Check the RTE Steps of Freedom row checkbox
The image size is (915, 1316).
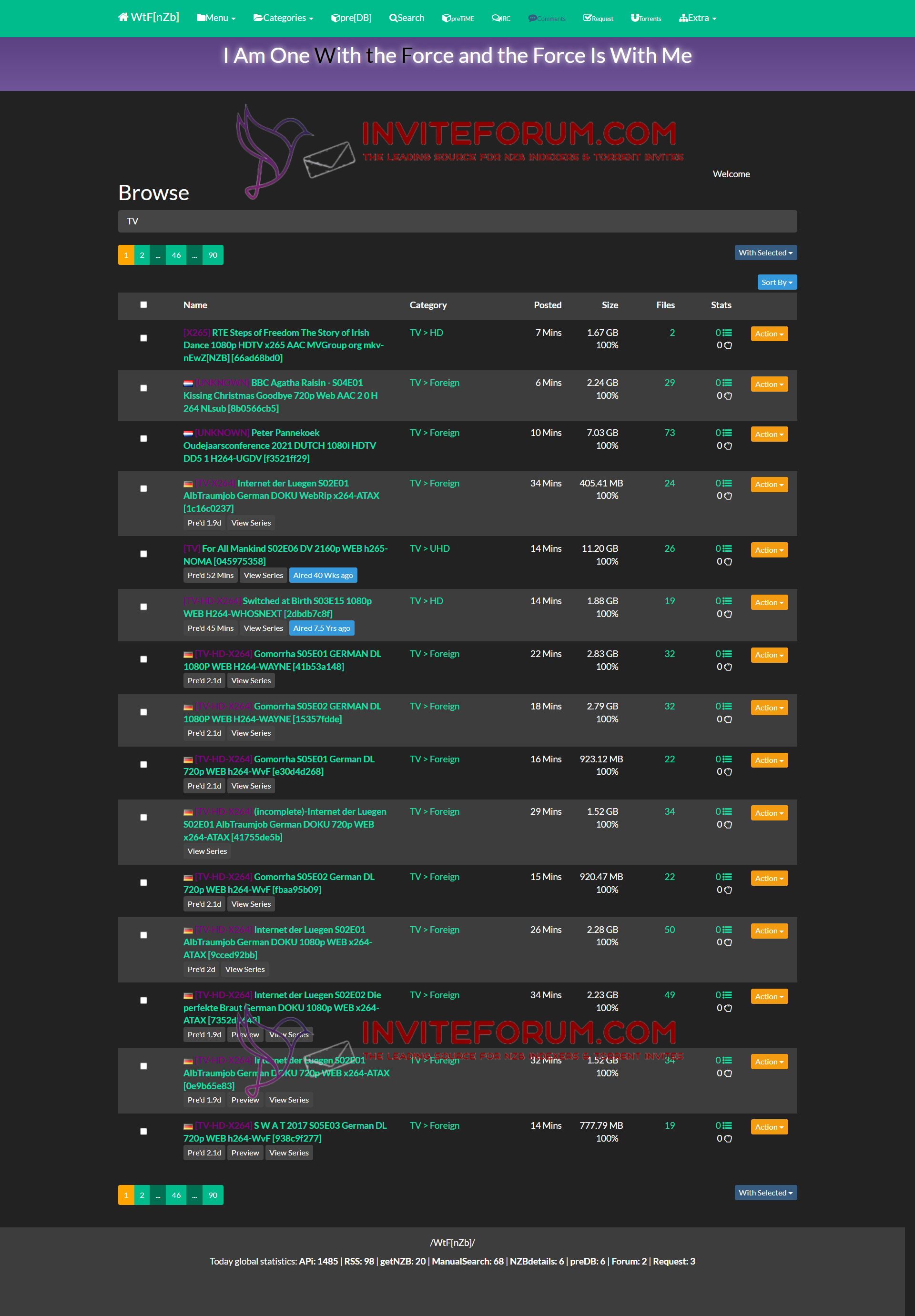tap(144, 338)
